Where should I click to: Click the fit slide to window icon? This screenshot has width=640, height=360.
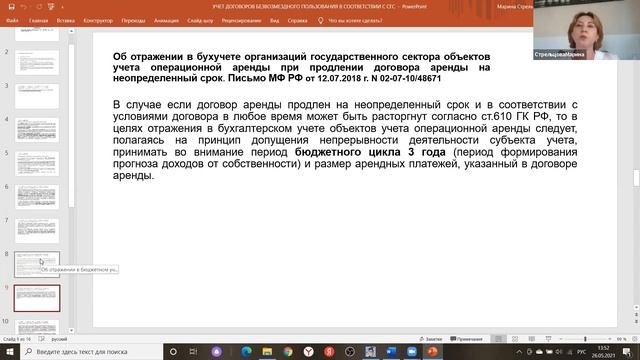(x=635, y=339)
